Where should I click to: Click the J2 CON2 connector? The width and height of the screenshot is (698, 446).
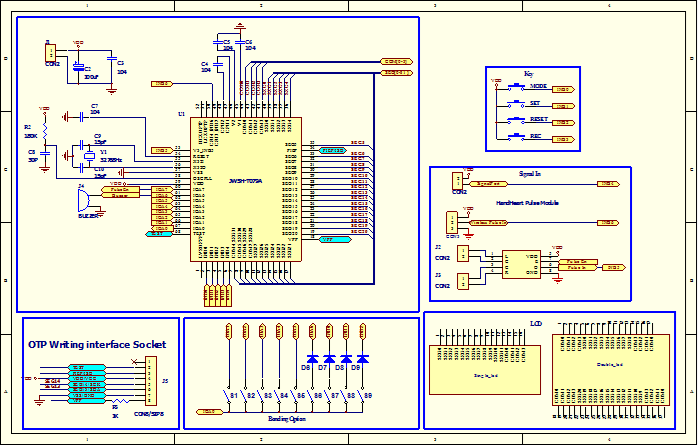click(x=463, y=254)
